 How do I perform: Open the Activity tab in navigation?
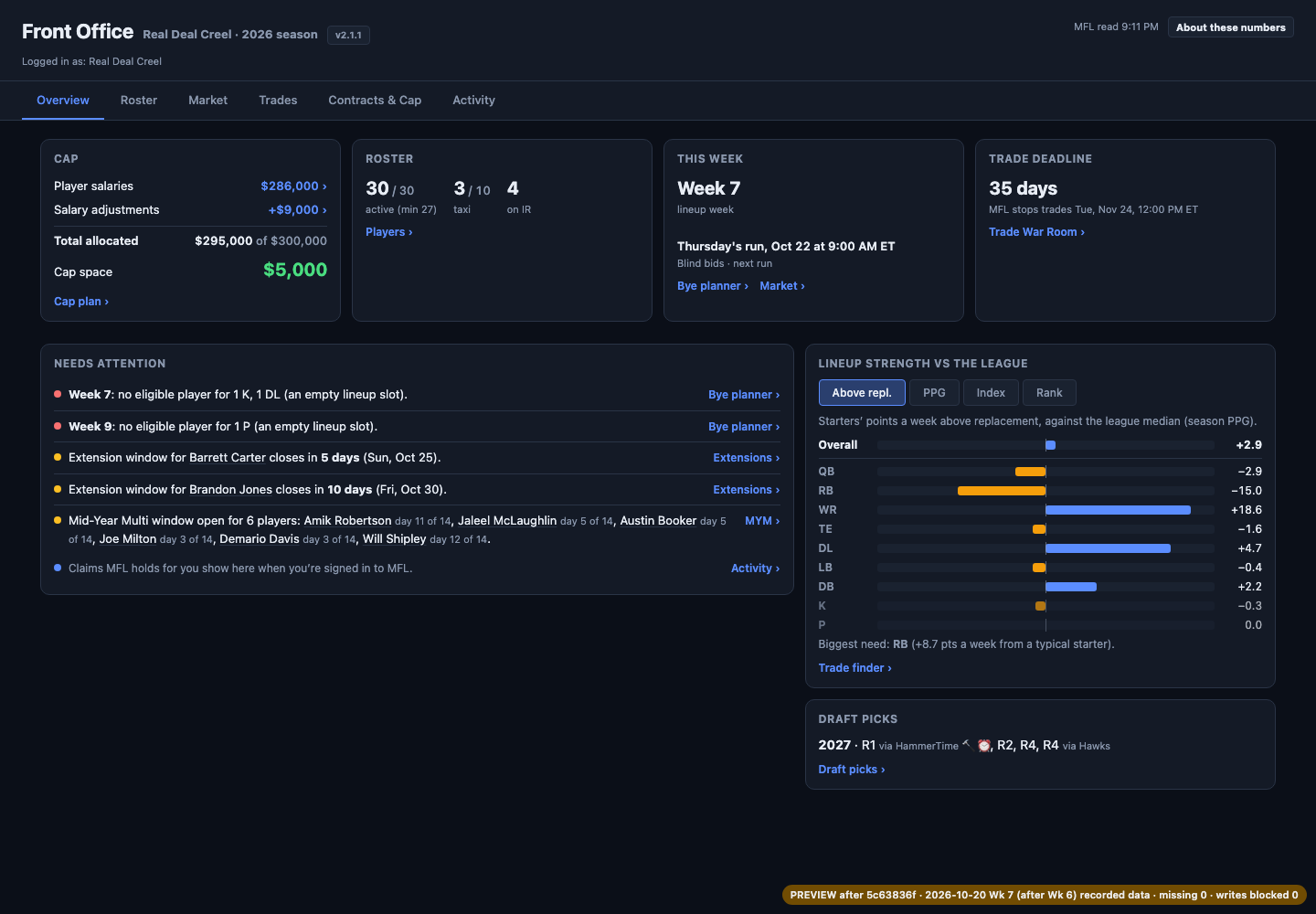(473, 101)
